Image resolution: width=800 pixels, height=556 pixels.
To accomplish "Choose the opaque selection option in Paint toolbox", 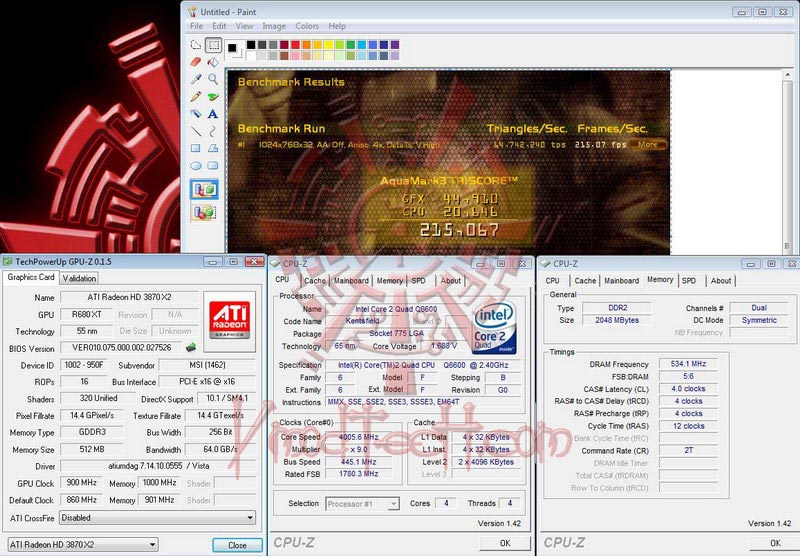I will 205,190.
